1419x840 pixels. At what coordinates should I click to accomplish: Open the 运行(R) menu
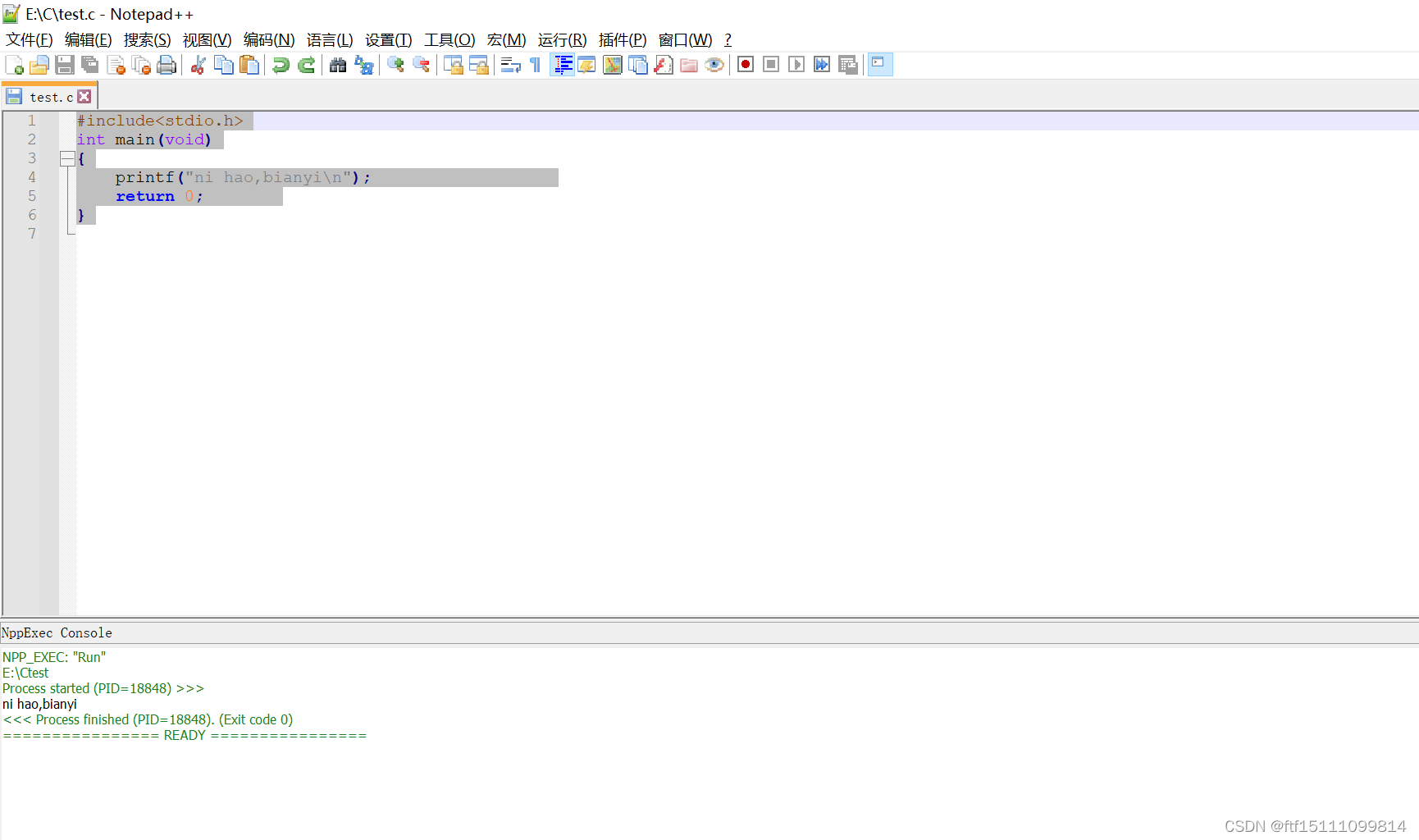pos(561,39)
